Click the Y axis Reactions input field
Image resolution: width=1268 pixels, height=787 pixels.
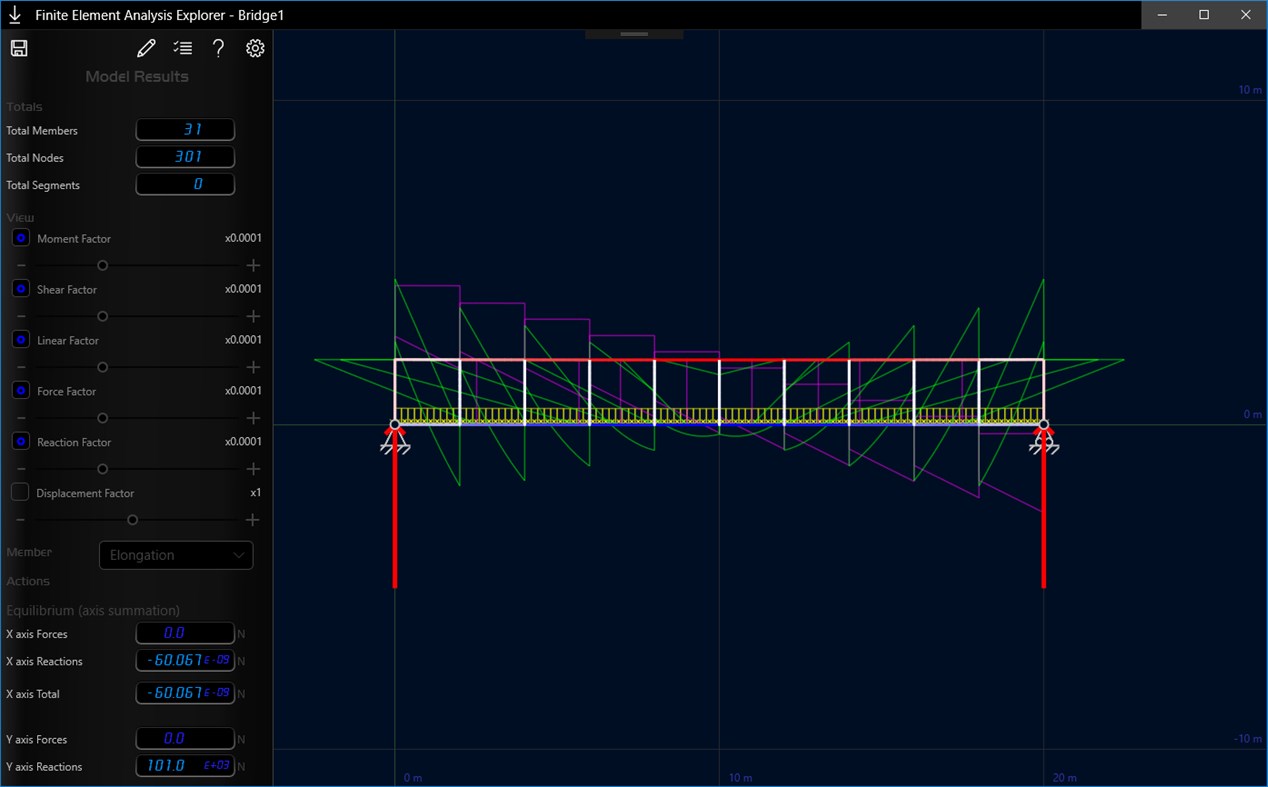pyautogui.click(x=185, y=766)
